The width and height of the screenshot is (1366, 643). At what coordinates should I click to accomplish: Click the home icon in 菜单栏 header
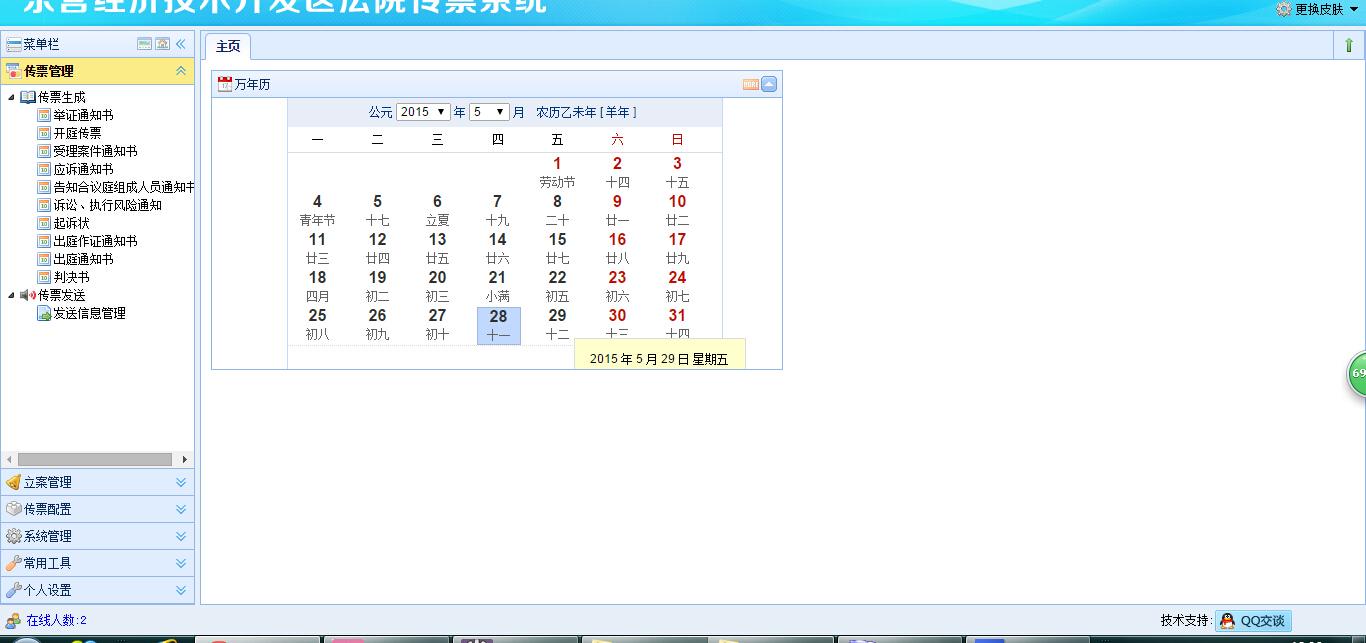point(162,44)
